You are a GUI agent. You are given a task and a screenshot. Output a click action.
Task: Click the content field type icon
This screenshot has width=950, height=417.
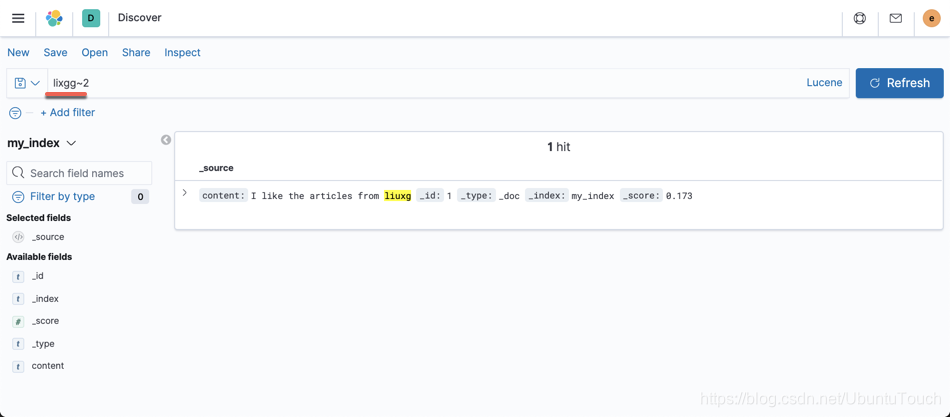click(x=18, y=367)
